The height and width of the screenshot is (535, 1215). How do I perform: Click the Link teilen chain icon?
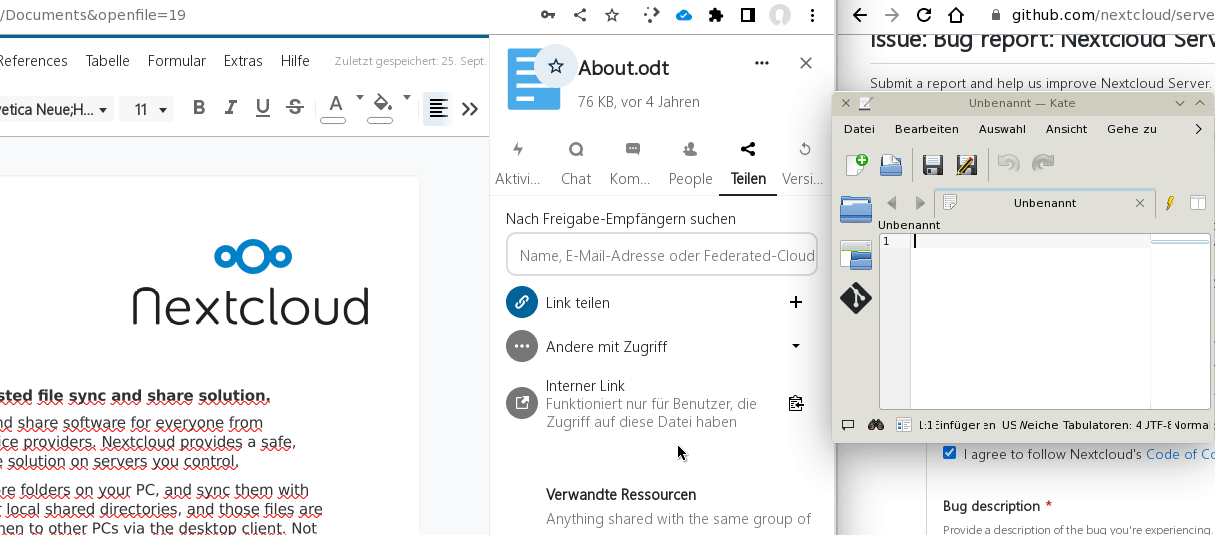pyautogui.click(x=522, y=302)
